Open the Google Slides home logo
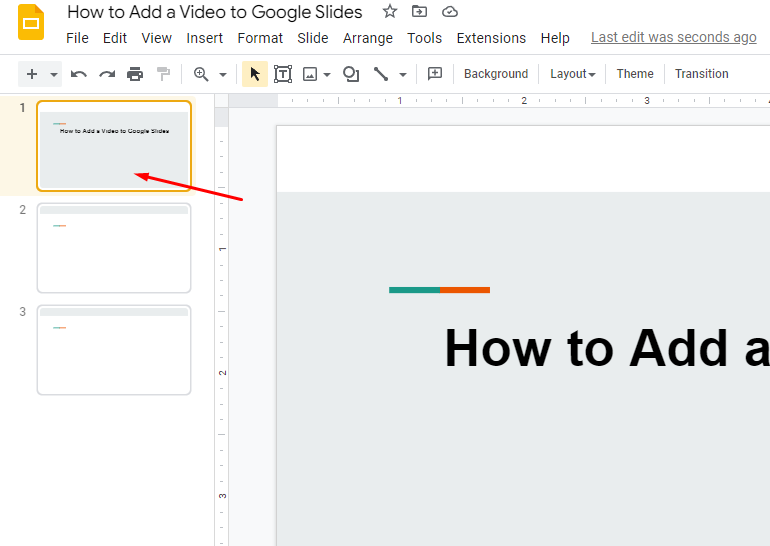 (x=31, y=22)
